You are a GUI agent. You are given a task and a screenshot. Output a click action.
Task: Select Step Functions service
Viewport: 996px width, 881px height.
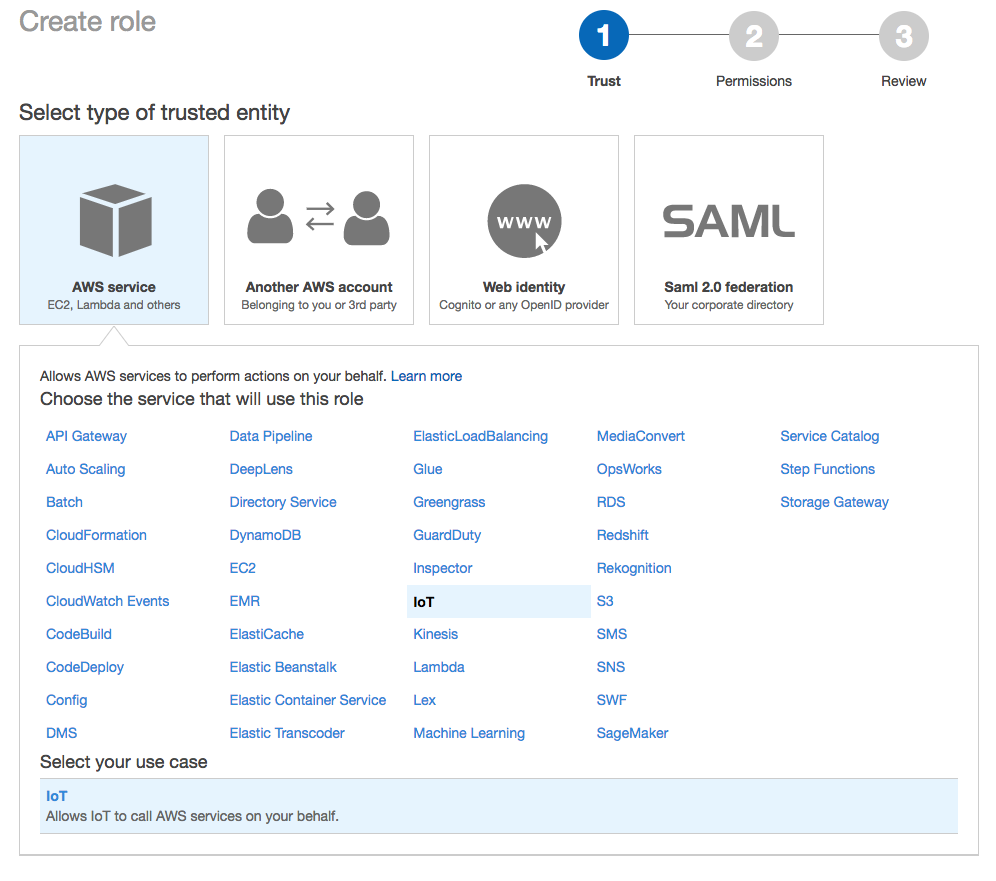[x=828, y=469]
